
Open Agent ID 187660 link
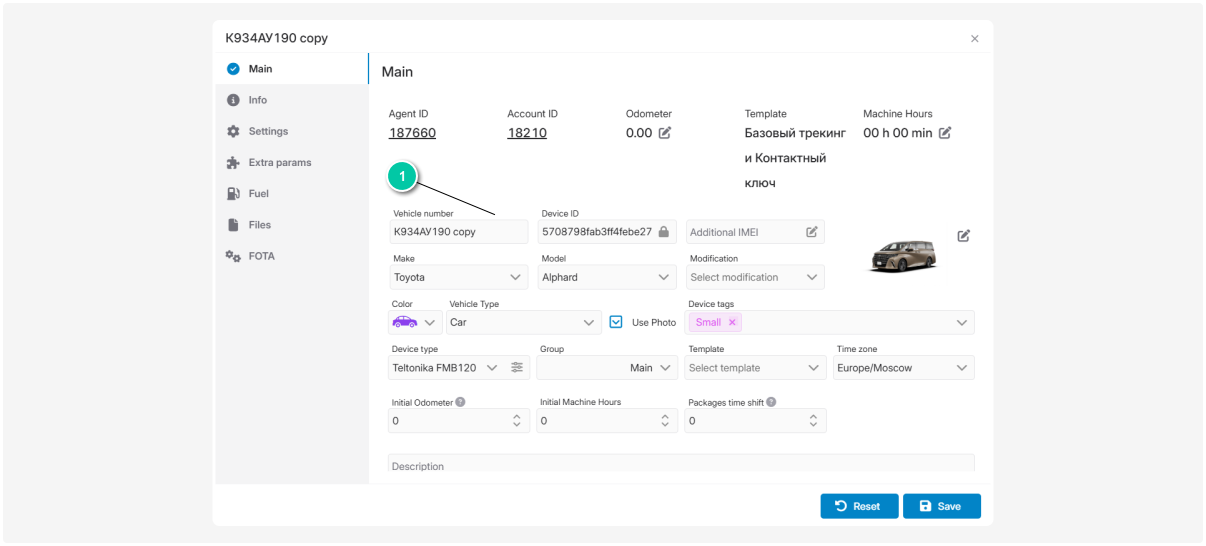point(412,133)
